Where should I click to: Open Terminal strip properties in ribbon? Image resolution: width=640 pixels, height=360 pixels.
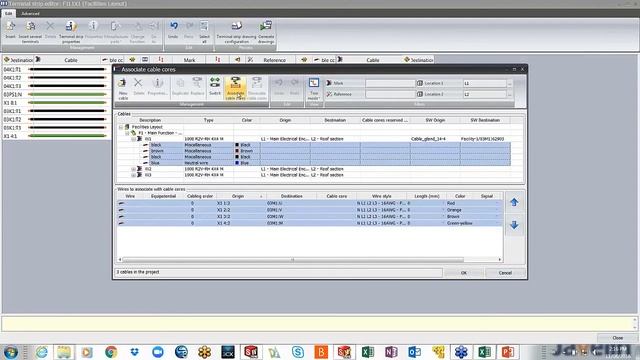pos(71,32)
